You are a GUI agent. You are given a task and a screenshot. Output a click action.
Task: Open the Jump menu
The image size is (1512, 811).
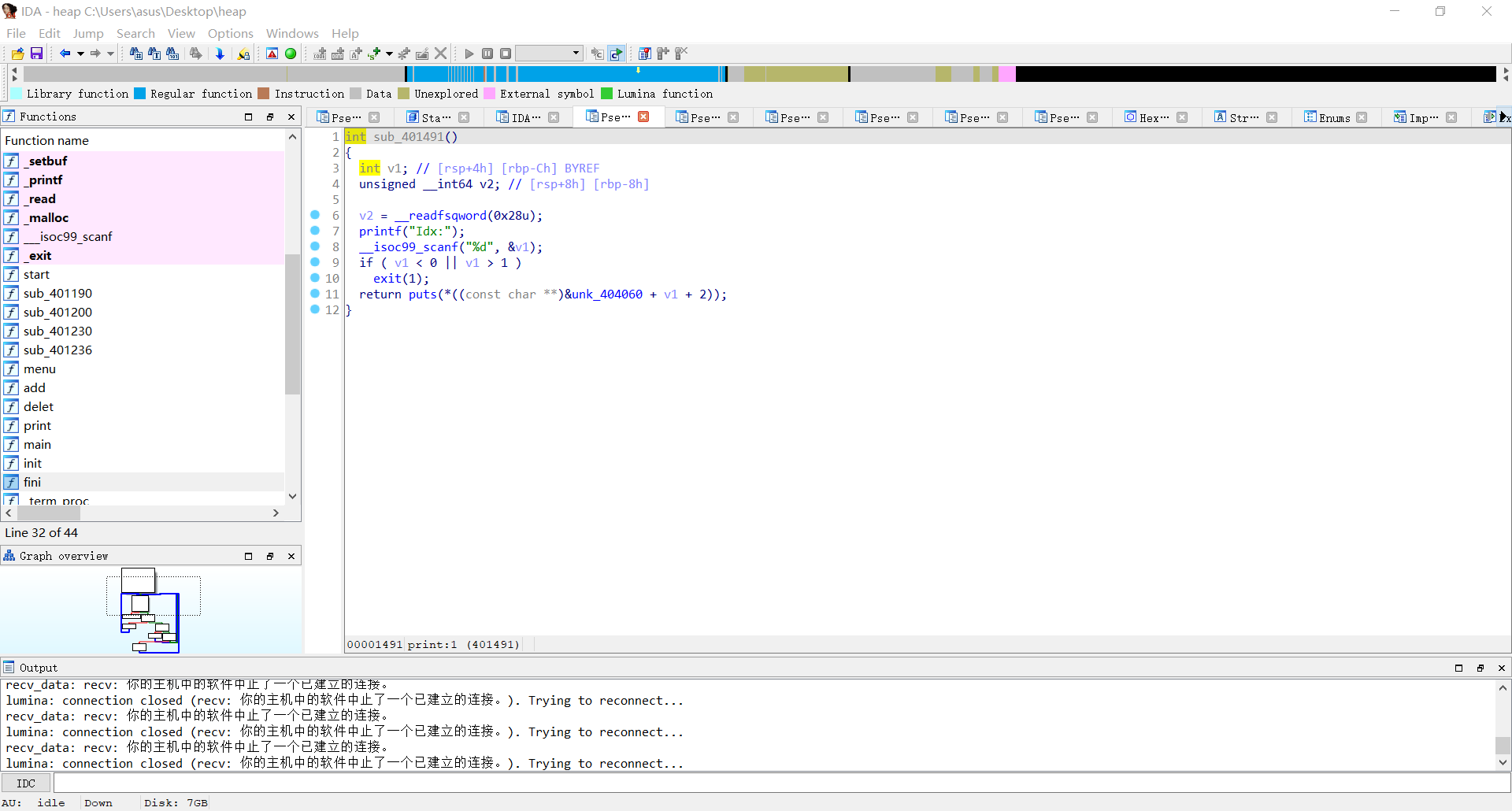tap(88, 33)
